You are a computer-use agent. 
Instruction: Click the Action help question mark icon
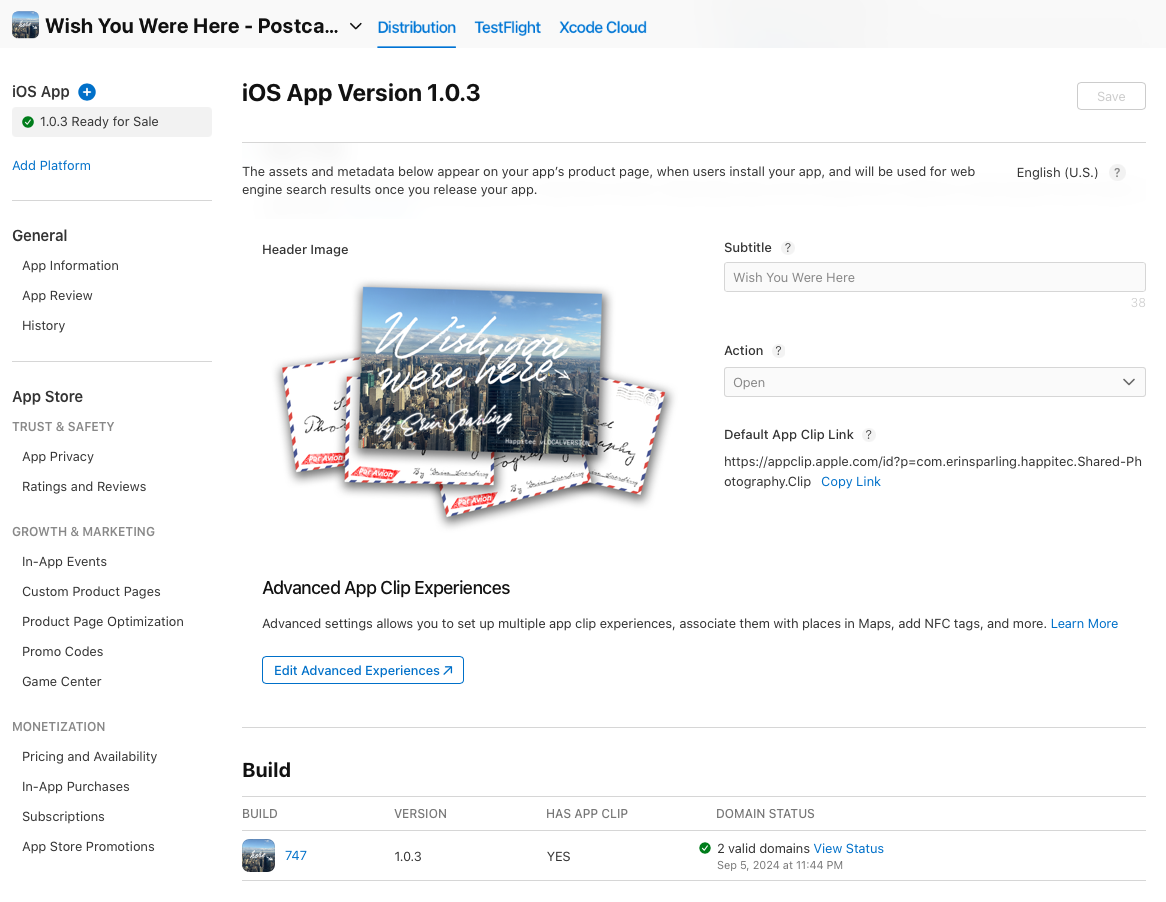click(x=779, y=351)
